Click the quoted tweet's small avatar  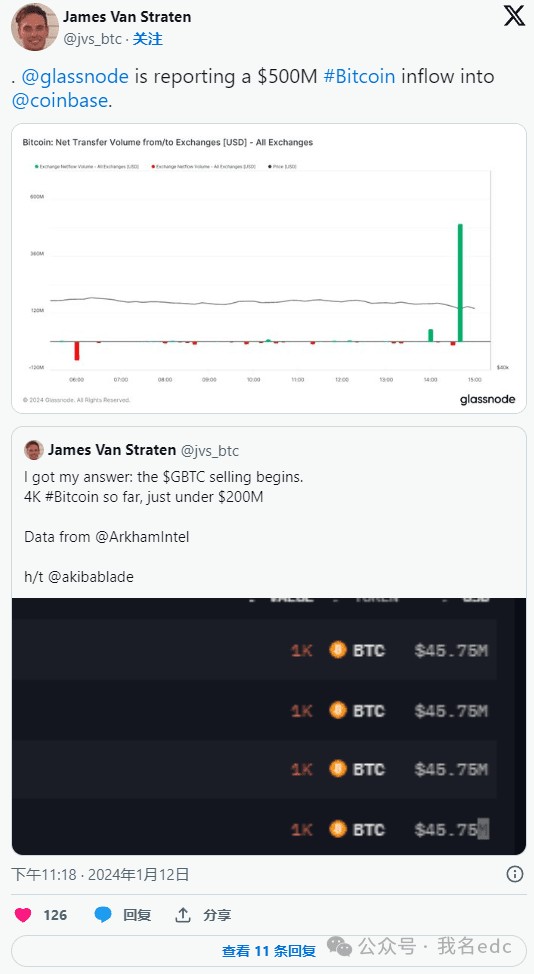[34, 450]
